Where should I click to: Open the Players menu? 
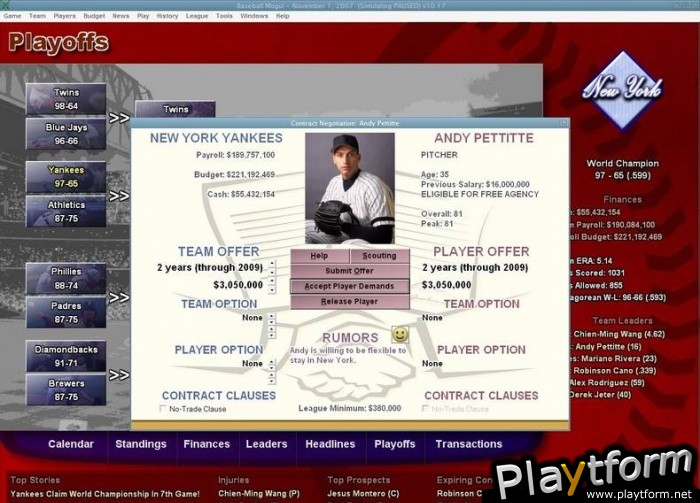pyautogui.click(x=64, y=16)
